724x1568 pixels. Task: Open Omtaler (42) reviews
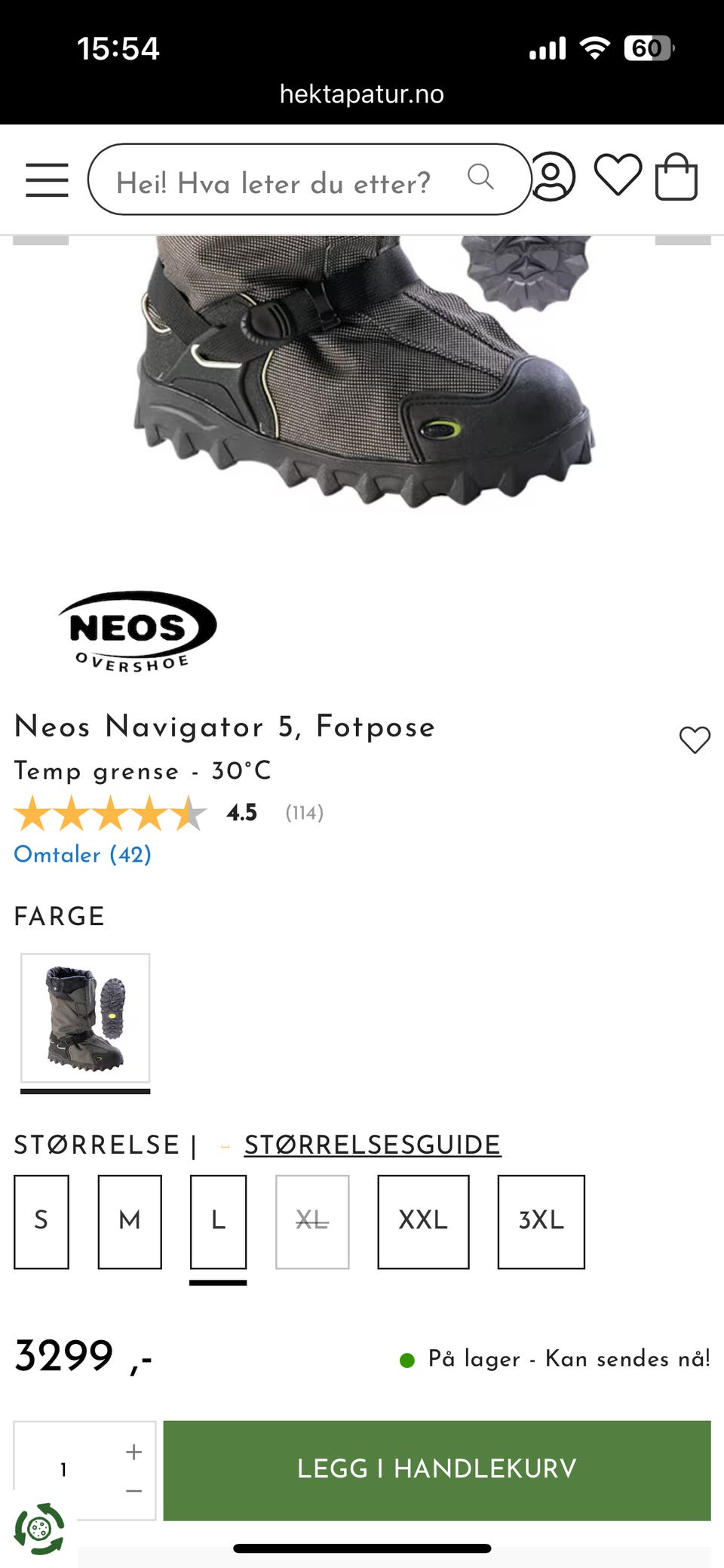tap(83, 854)
